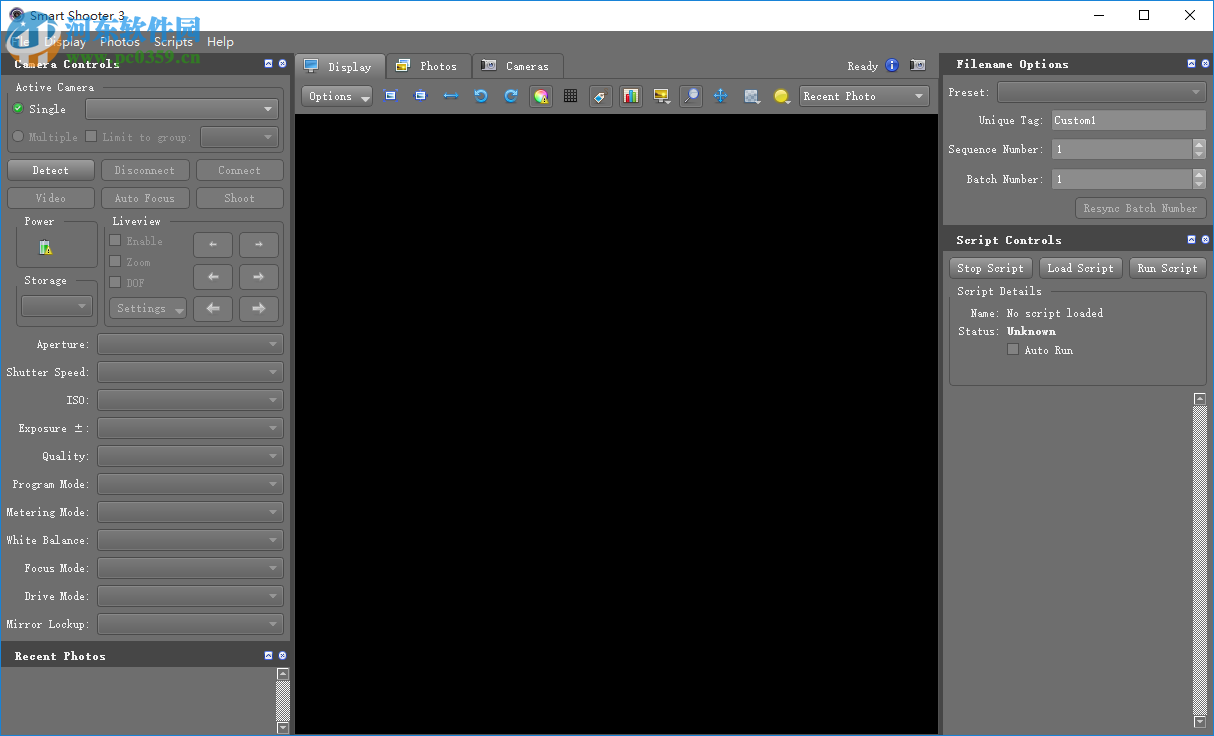1214x736 pixels.
Task: Switch to the Cameras tab
Action: coord(516,66)
